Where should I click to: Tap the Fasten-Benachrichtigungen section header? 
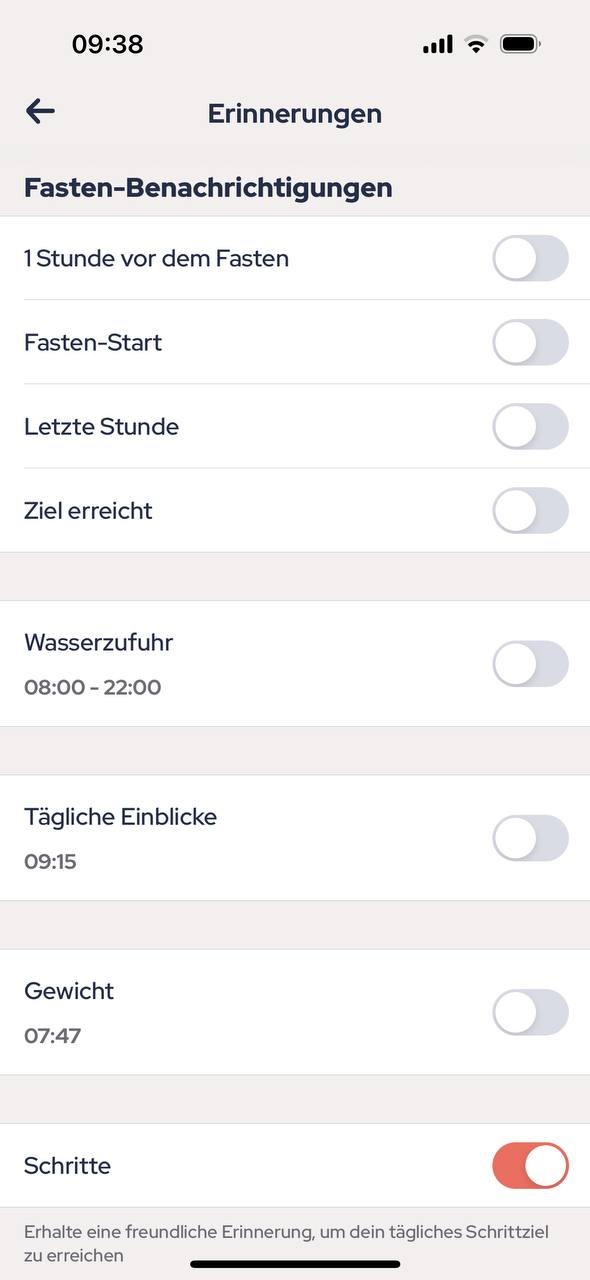pyautogui.click(x=208, y=187)
